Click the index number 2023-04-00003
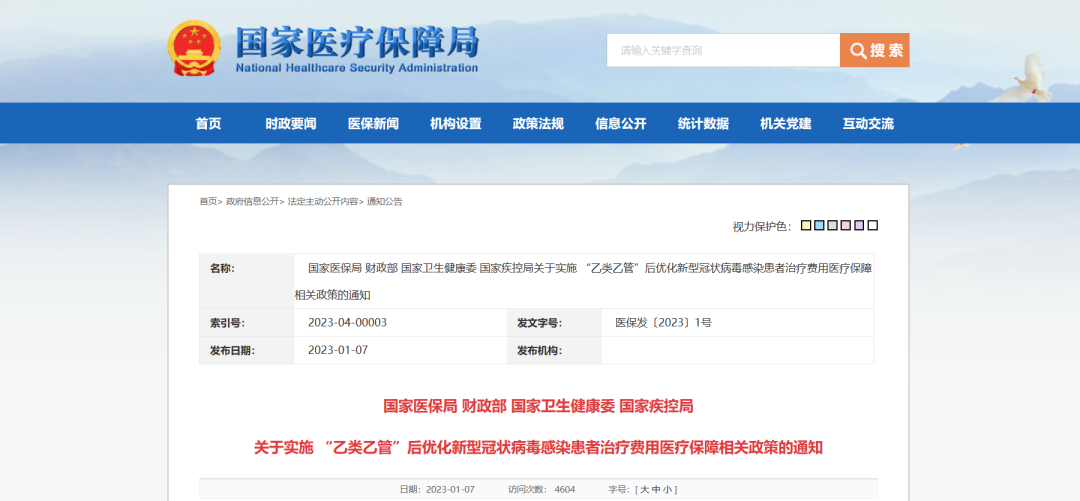 pos(347,323)
